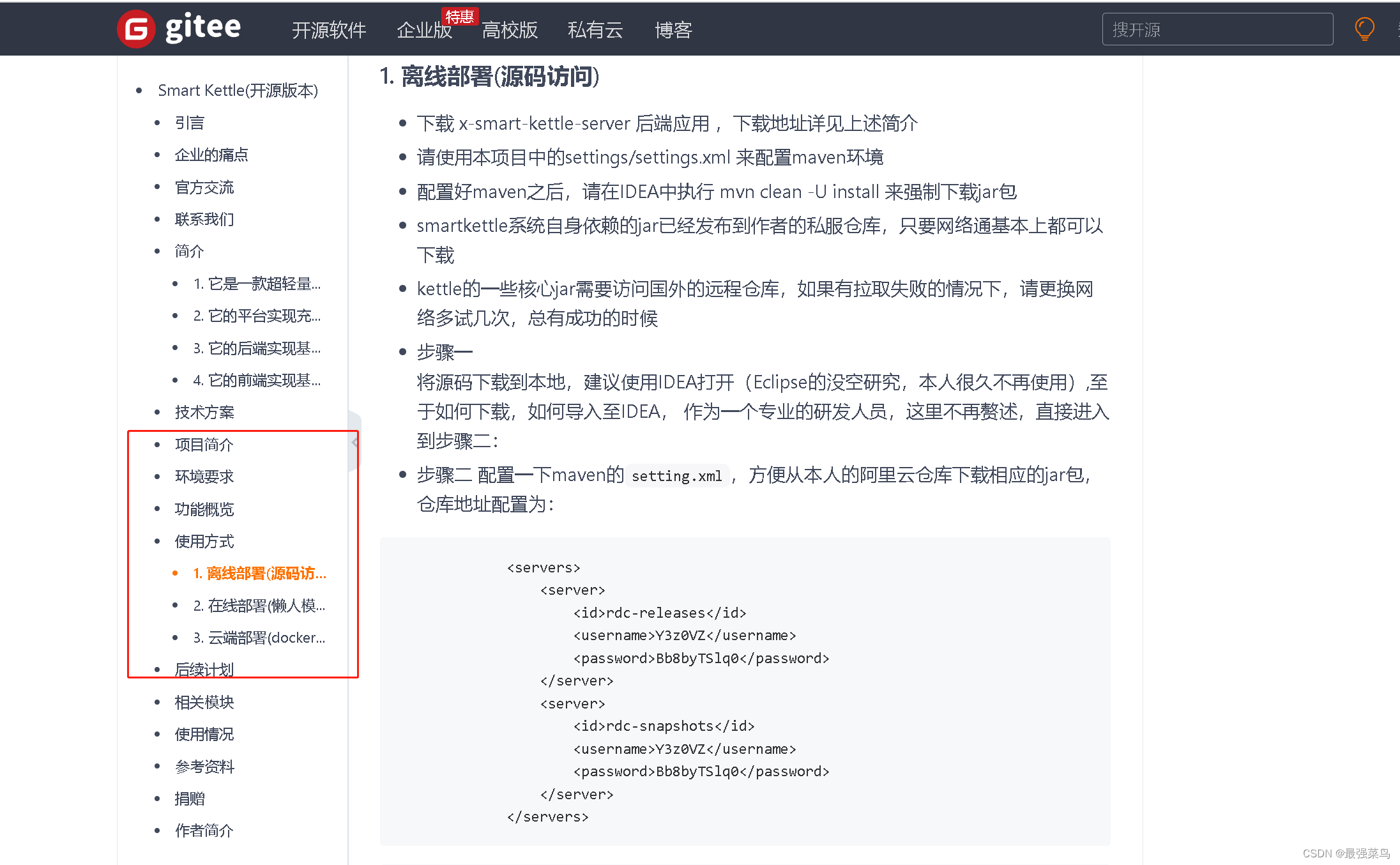
Task: Jump to the 后续计划 section
Action: tap(204, 670)
